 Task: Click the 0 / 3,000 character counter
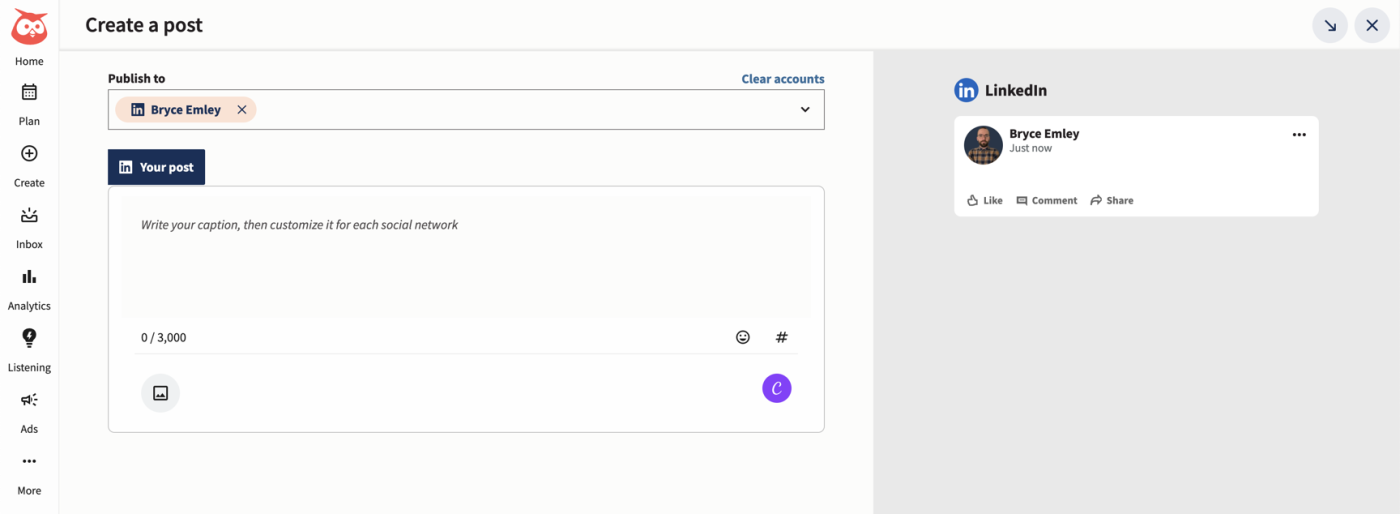click(164, 337)
